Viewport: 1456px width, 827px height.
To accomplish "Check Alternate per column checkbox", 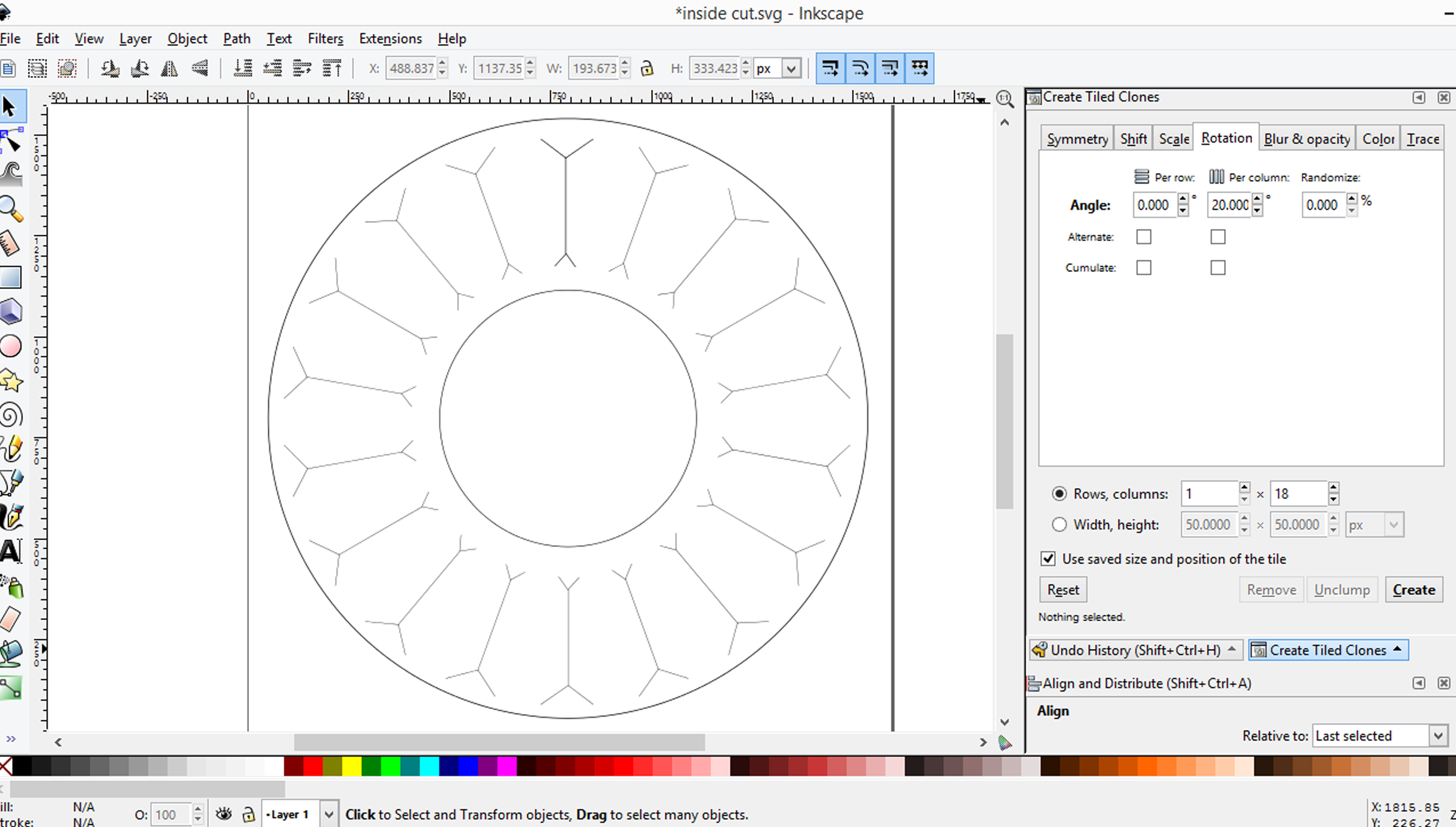I will tap(1217, 237).
